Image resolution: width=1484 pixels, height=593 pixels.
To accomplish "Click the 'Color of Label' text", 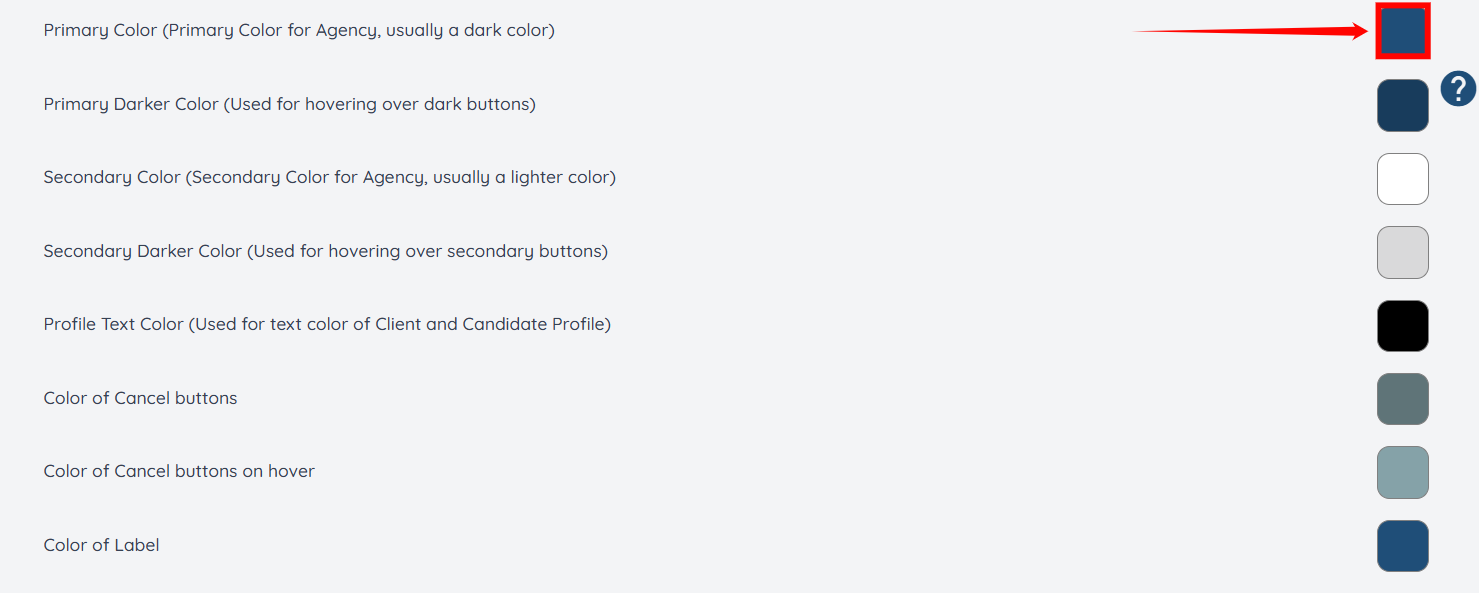I will tap(101, 545).
